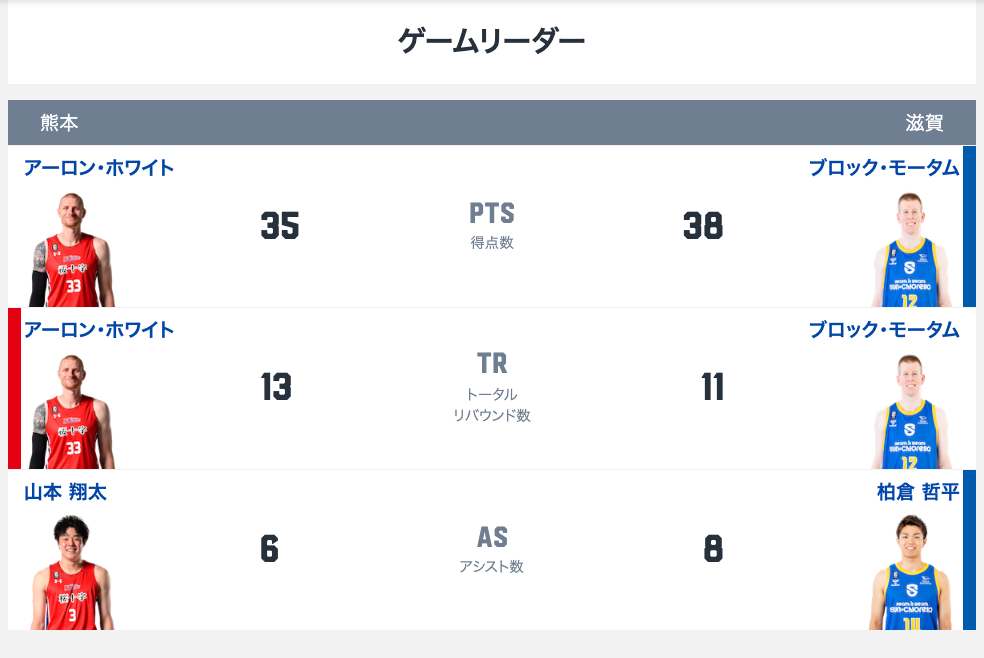Click Aaron White's photo in TR row
The width and height of the screenshot is (984, 658).
[x=72, y=412]
